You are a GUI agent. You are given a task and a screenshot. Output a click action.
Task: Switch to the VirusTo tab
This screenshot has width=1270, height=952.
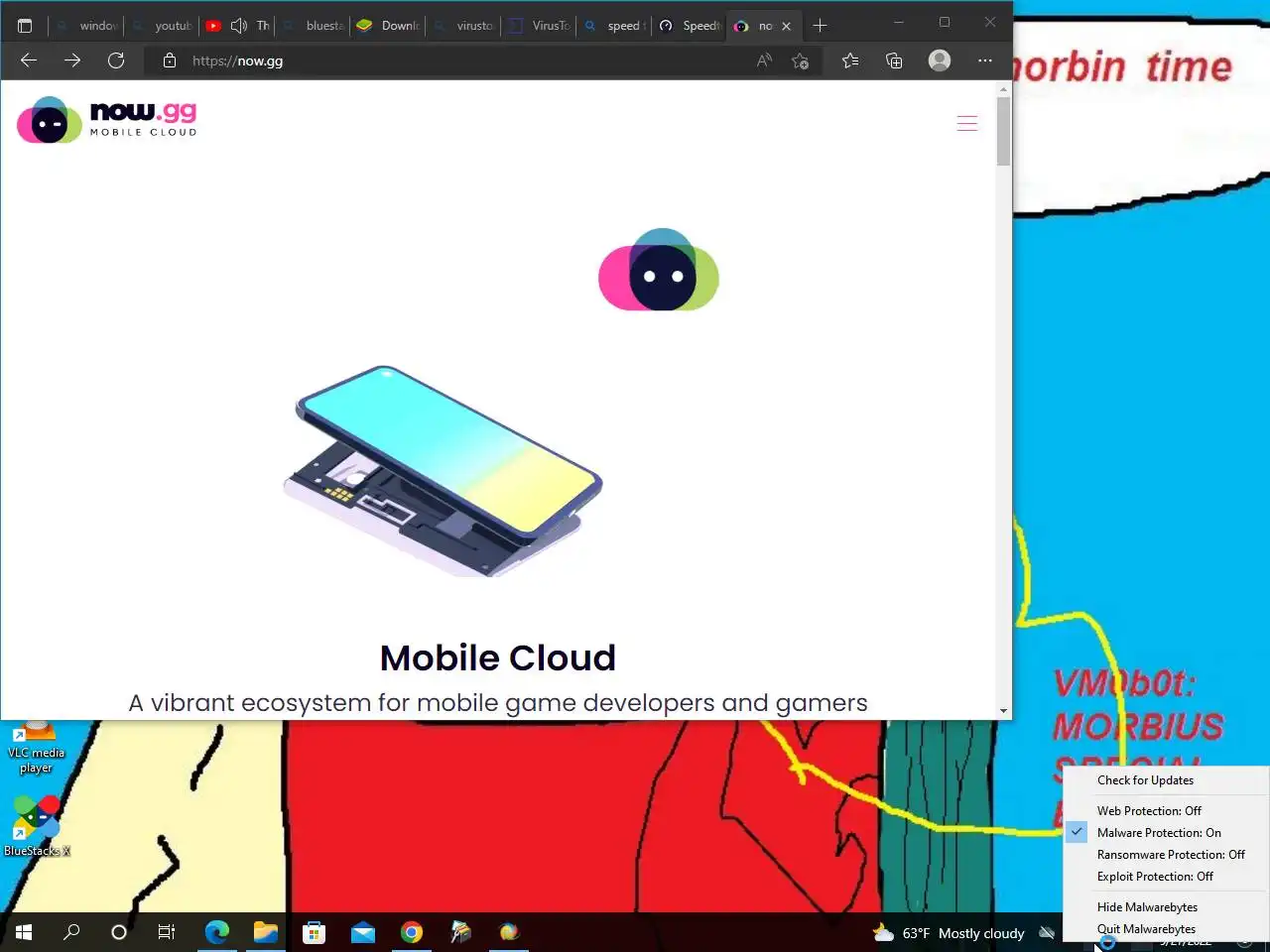pyautogui.click(x=539, y=26)
